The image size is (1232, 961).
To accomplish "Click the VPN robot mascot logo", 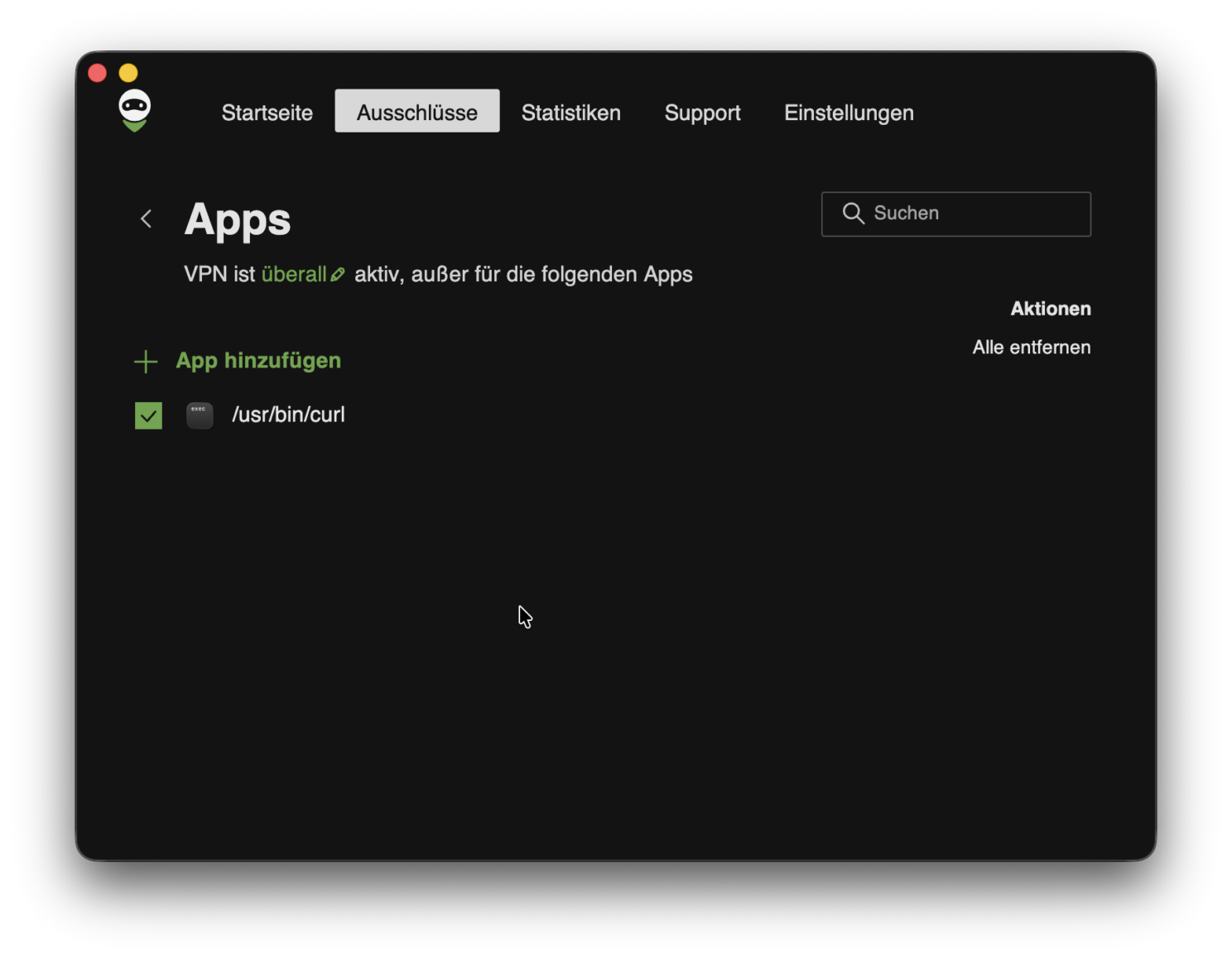I will pyautogui.click(x=134, y=111).
